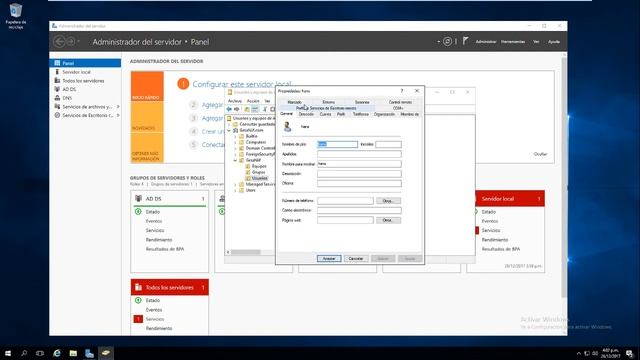Click the Nombre de pila field
Image resolution: width=640 pixels, height=360 pixels.
coord(338,144)
